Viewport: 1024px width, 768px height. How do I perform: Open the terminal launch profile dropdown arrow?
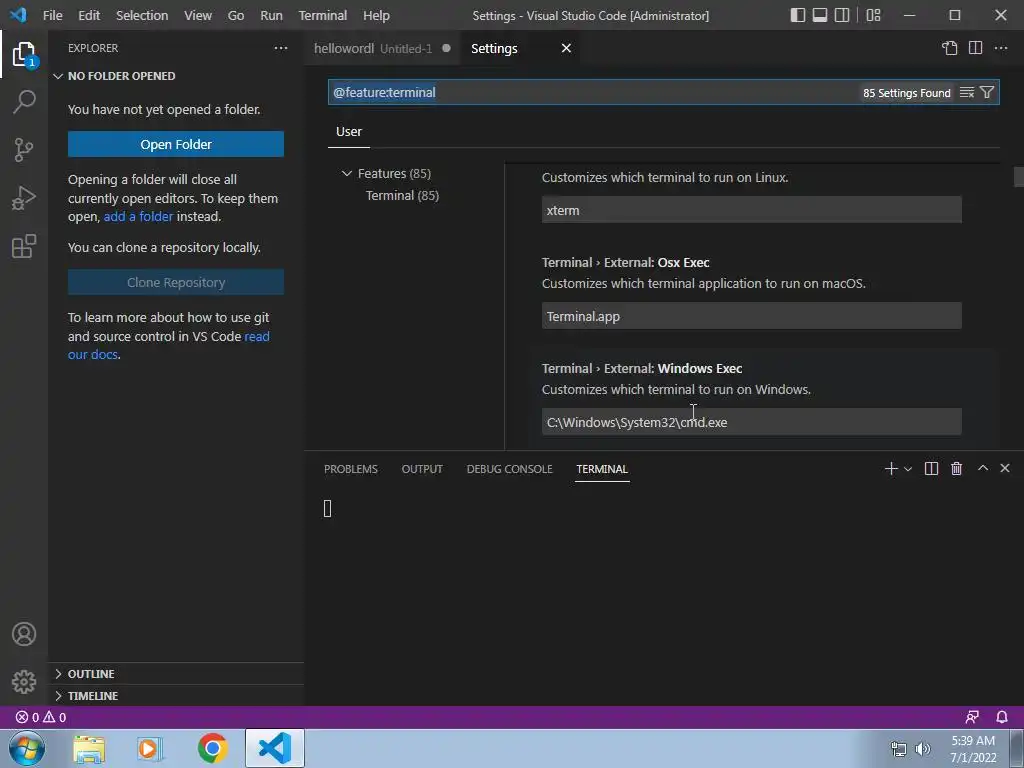pyautogui.click(x=908, y=469)
